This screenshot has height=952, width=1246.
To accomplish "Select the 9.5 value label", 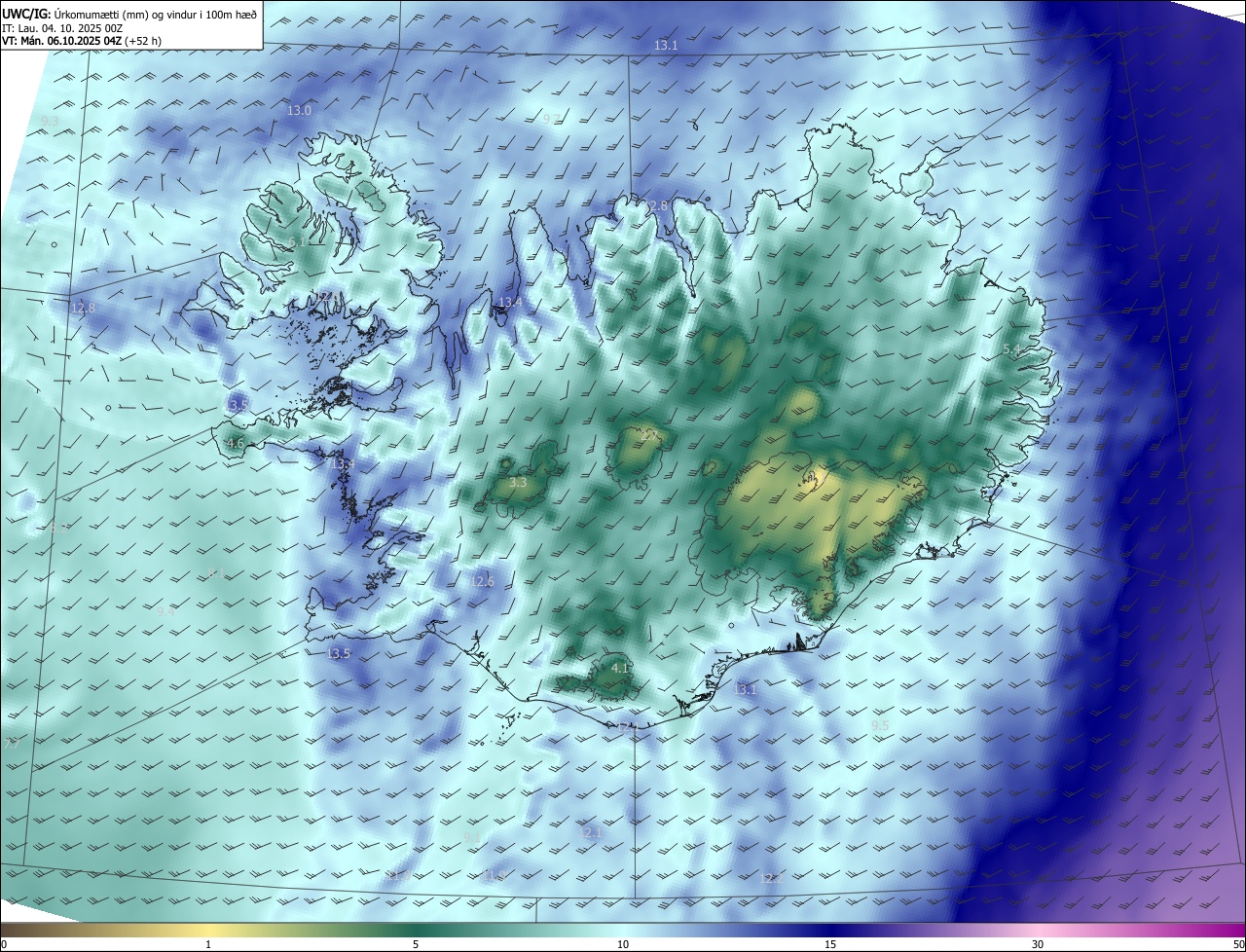I will [880, 726].
